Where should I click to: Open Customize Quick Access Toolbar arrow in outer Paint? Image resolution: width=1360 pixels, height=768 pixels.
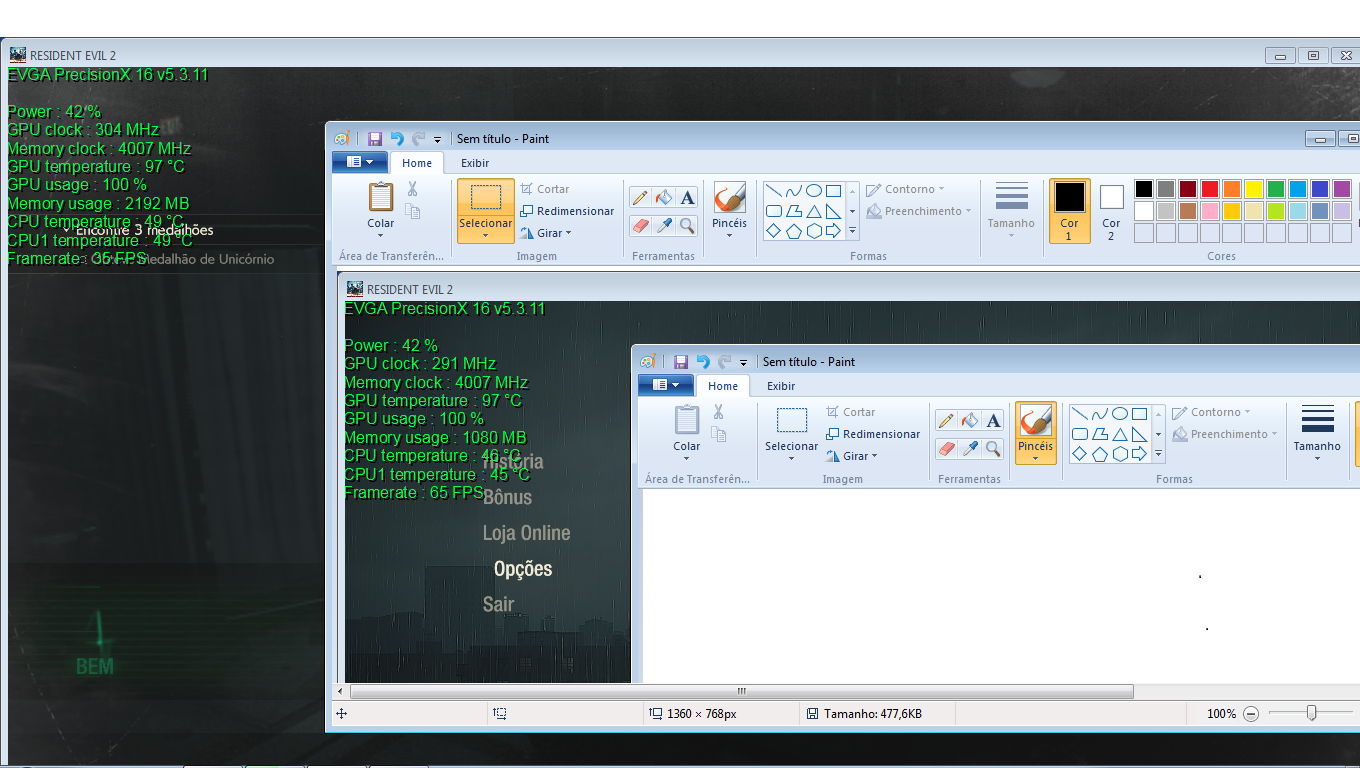tap(438, 139)
